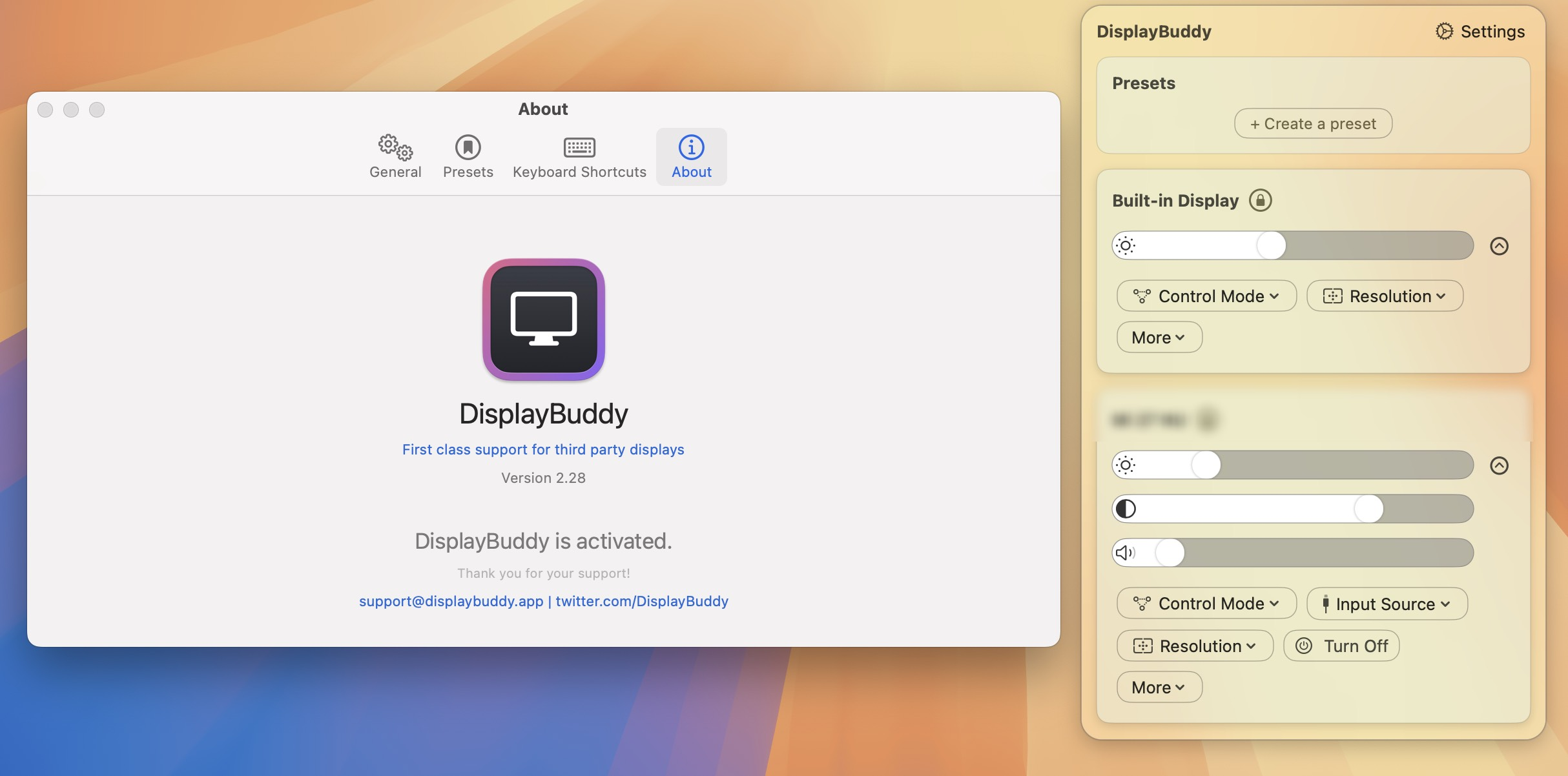The height and width of the screenshot is (776, 1568).
Task: Click the contrast icon on the external display
Action: 1126,508
